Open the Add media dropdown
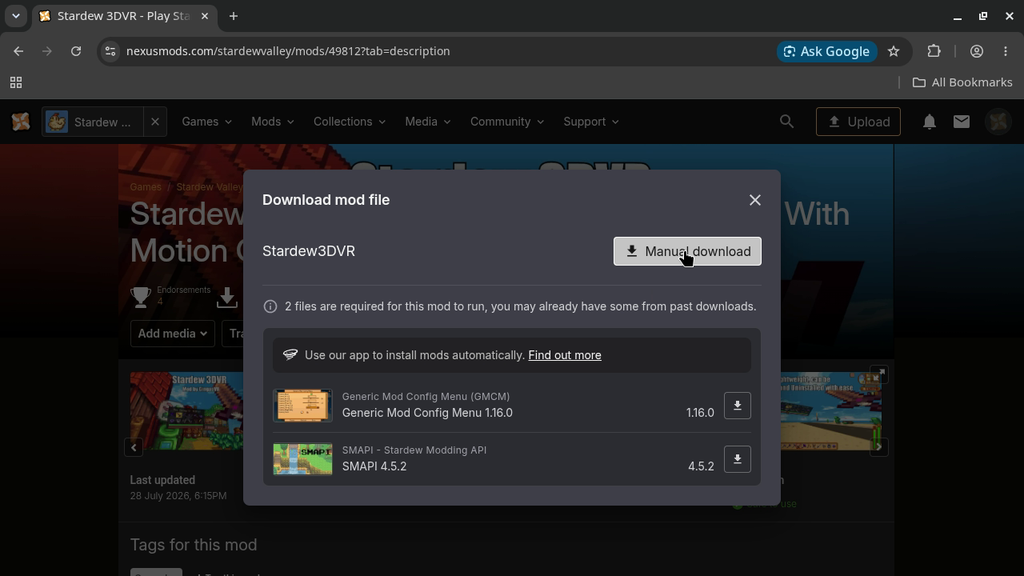This screenshot has height=576, width=1024. point(172,334)
